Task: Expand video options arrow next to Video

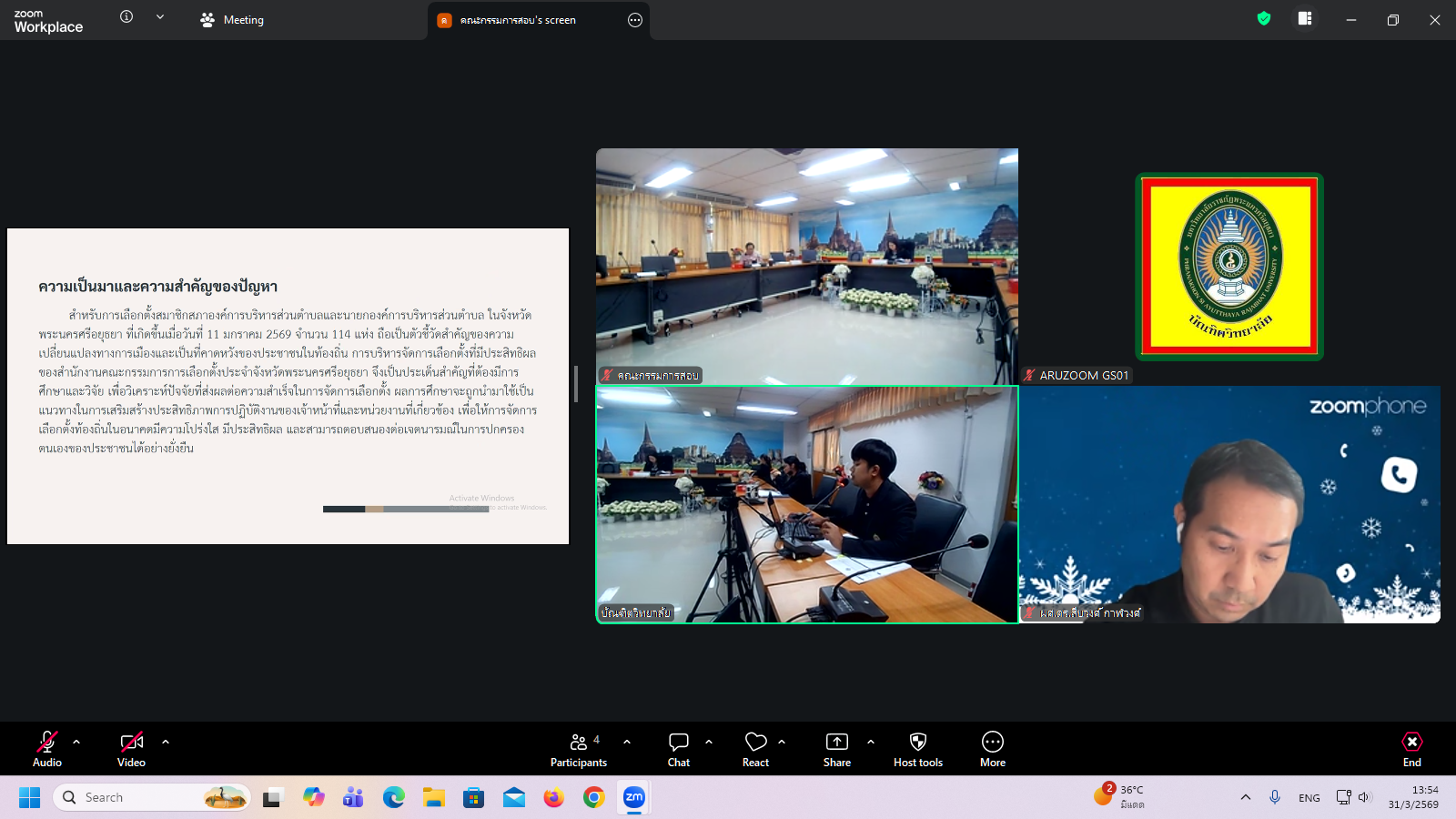Action: (166, 742)
